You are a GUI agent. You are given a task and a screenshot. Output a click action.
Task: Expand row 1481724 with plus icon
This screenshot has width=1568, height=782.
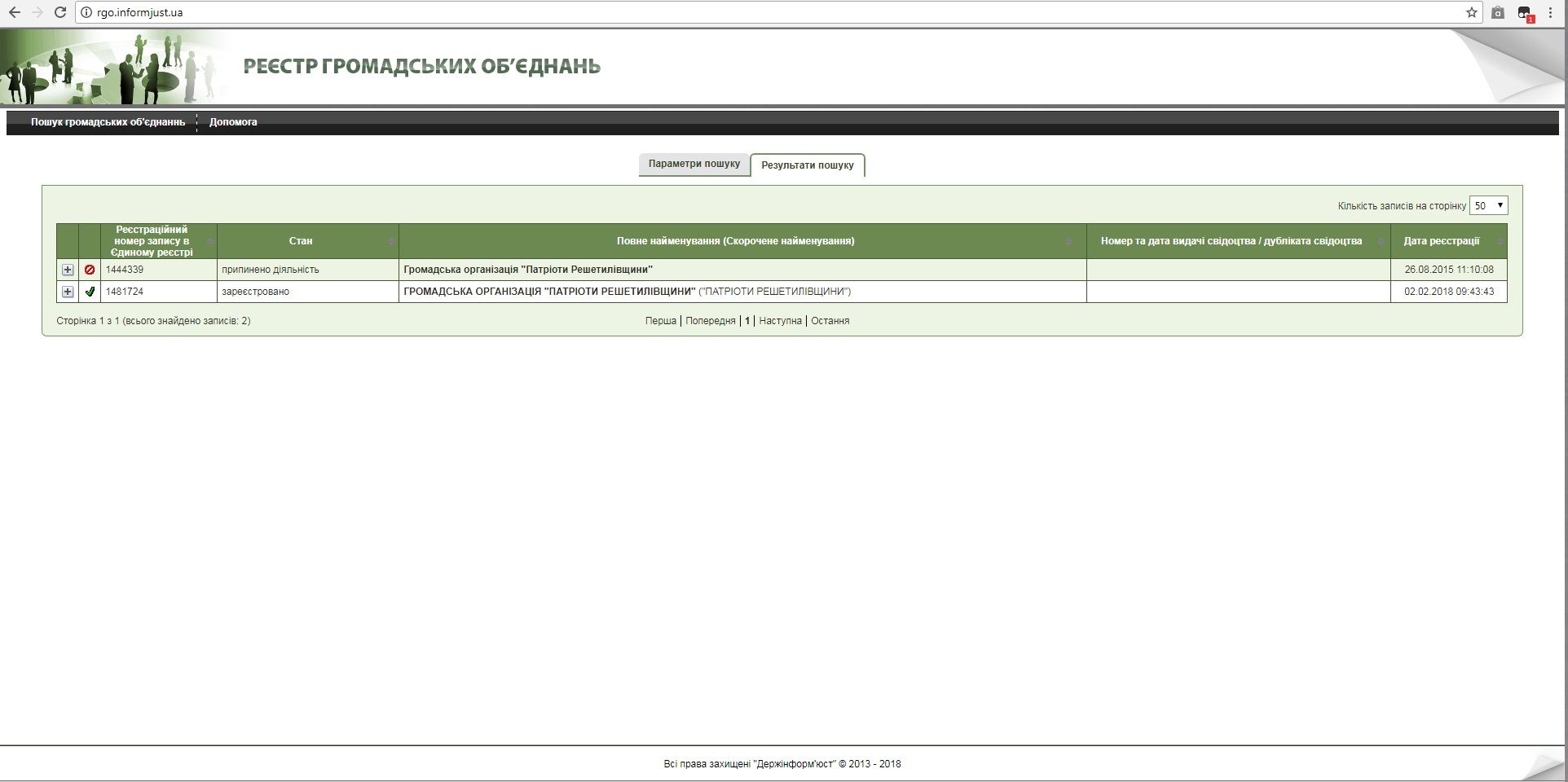[68, 292]
